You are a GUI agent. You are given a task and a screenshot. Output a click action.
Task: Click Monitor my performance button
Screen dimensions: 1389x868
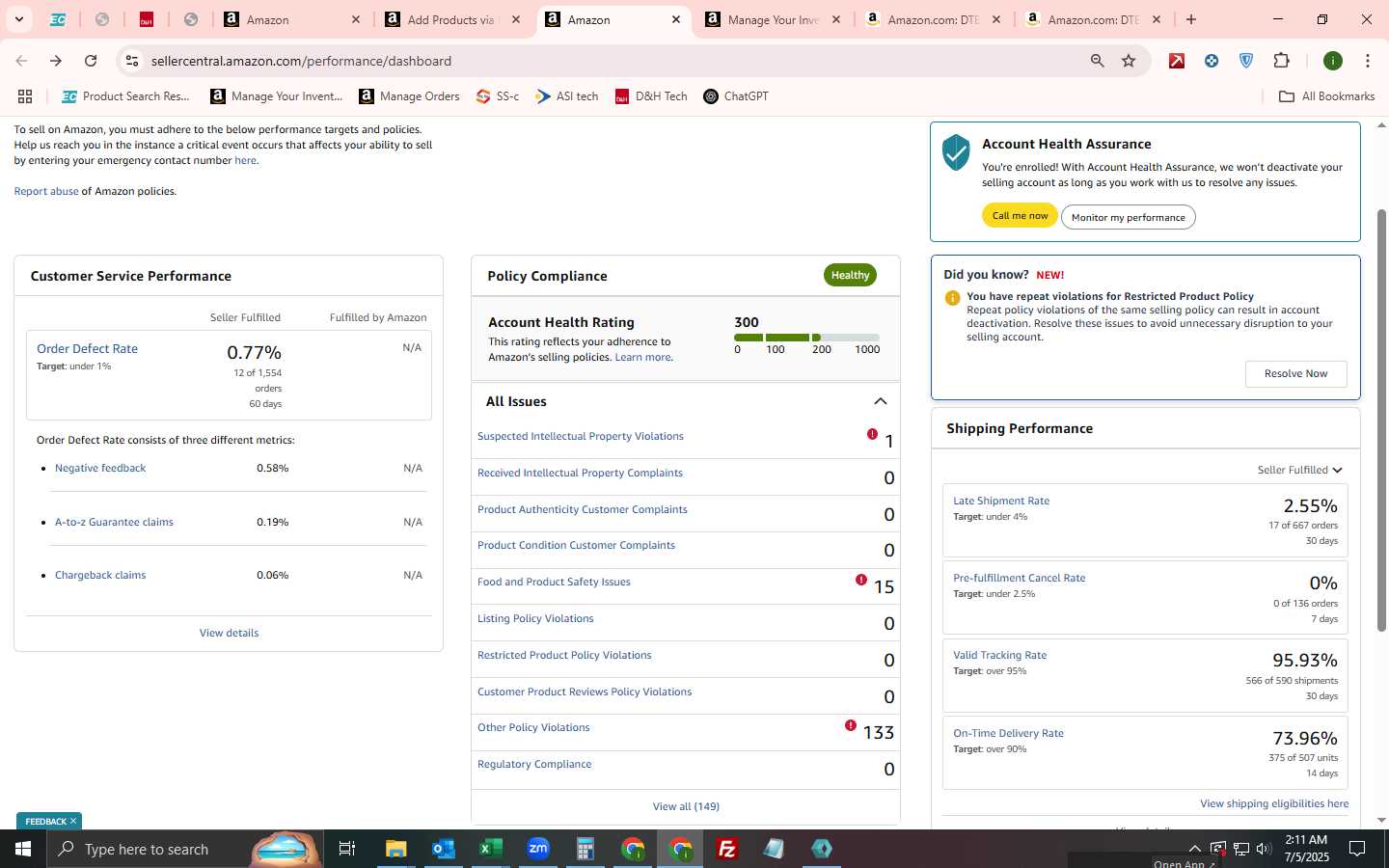1128,217
